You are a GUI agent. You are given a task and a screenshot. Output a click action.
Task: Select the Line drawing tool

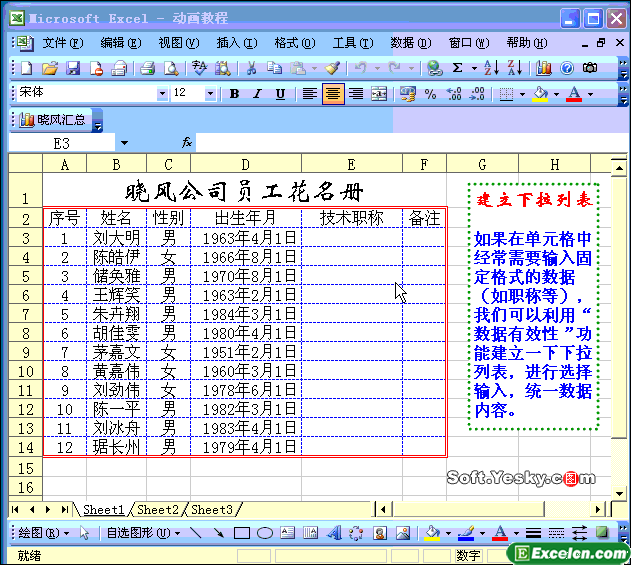point(196,534)
